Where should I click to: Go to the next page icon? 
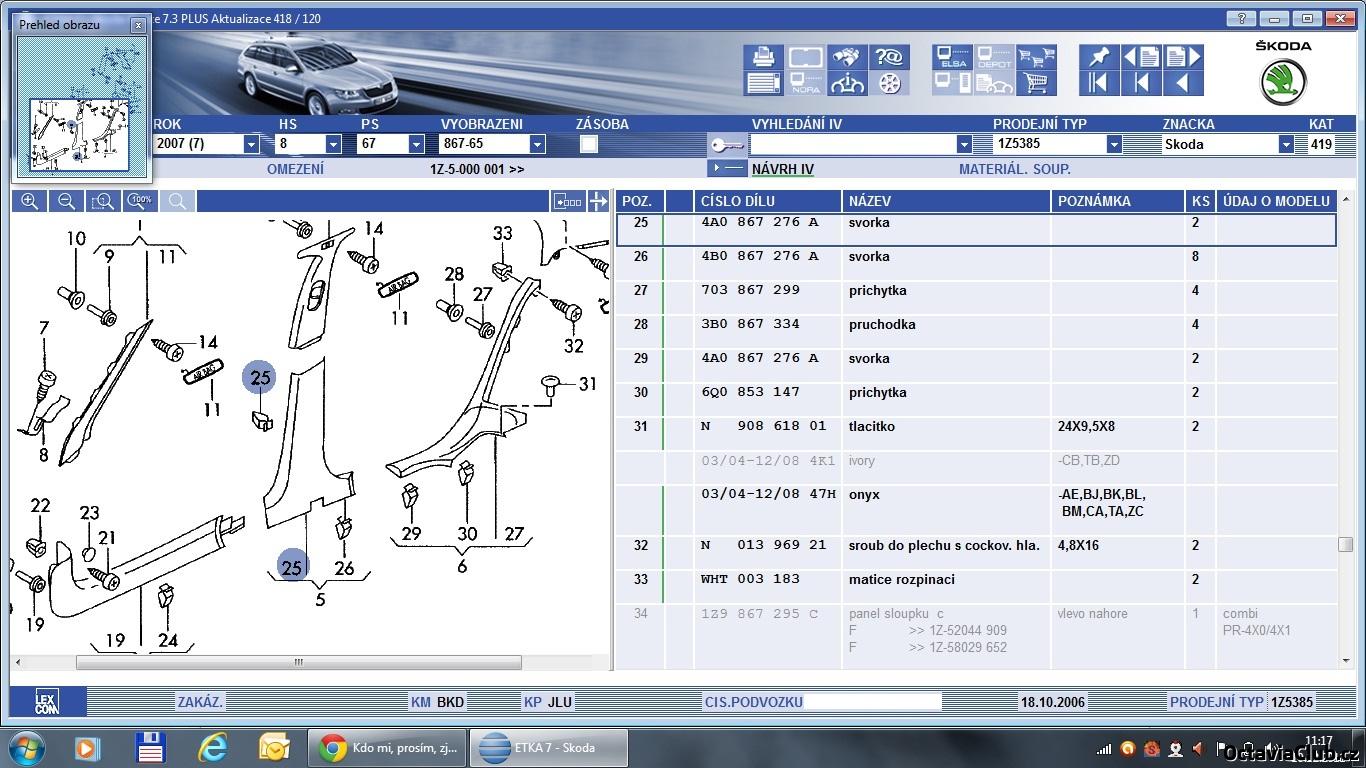[x=1183, y=57]
